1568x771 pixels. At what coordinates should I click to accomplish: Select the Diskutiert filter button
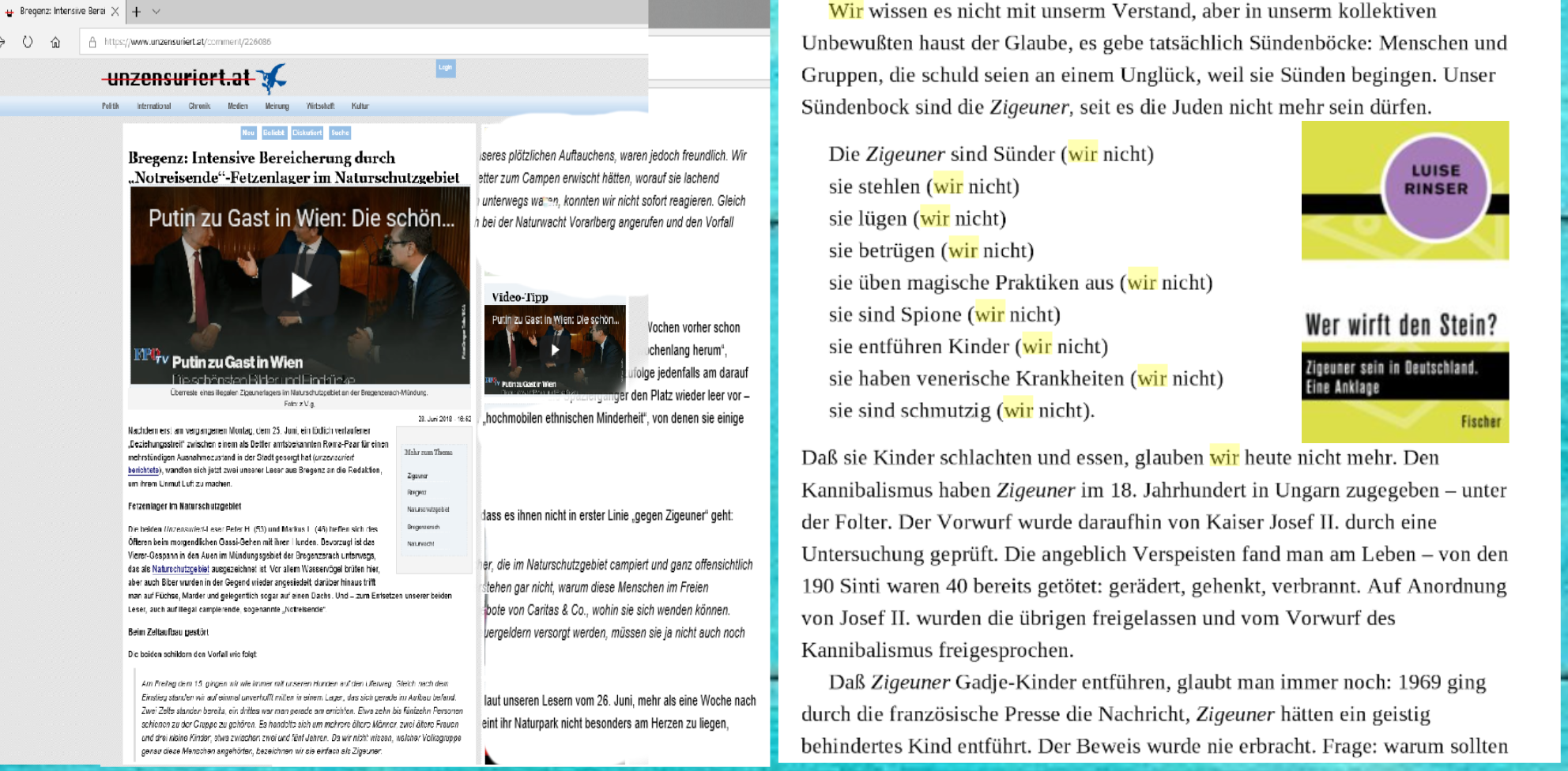307,133
